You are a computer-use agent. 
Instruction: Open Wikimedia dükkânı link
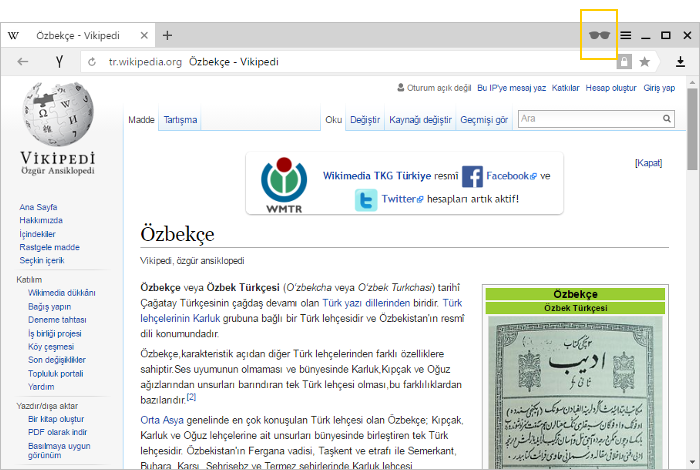(x=62, y=293)
